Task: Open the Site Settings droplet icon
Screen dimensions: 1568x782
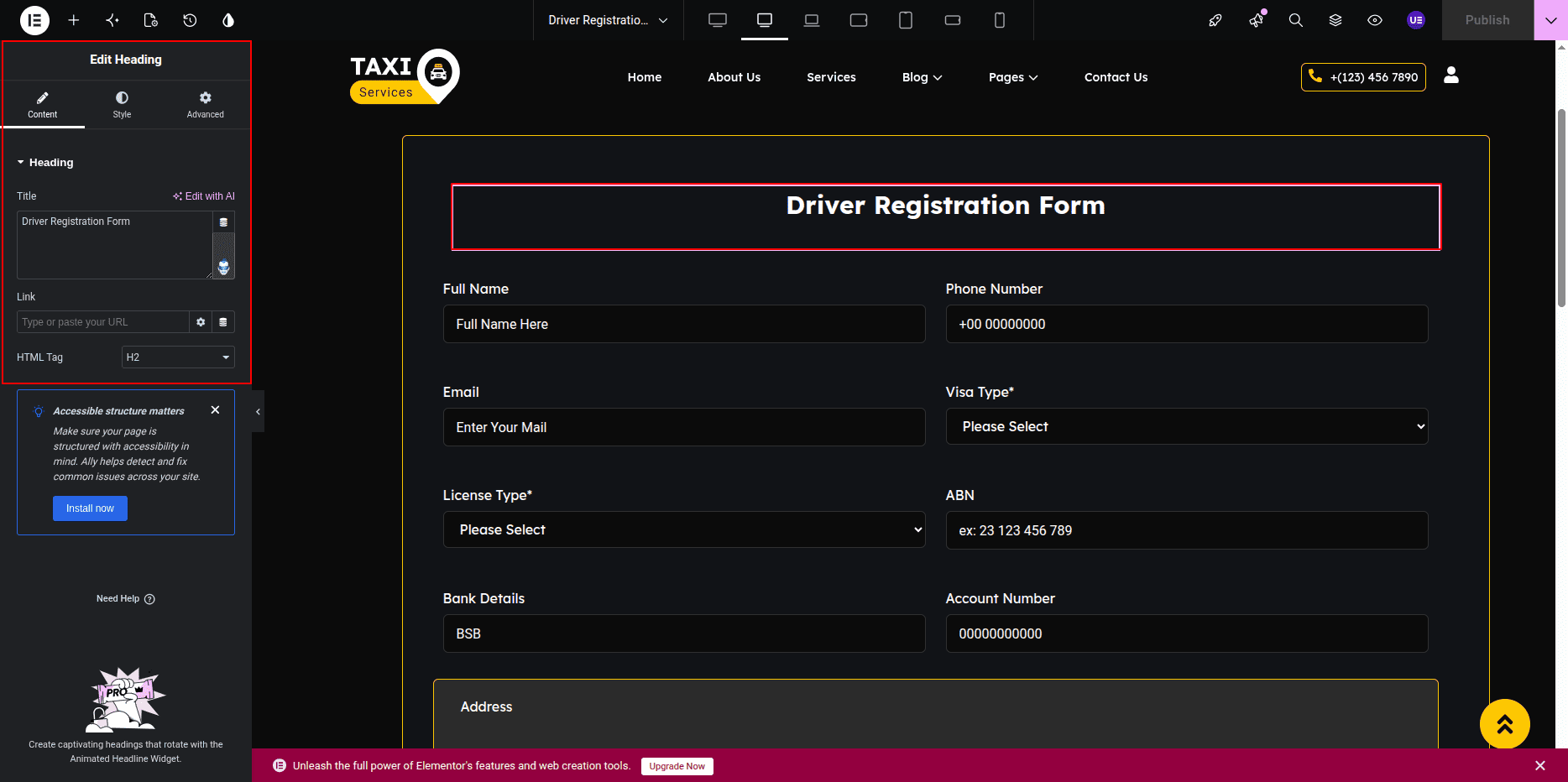Action: [228, 20]
